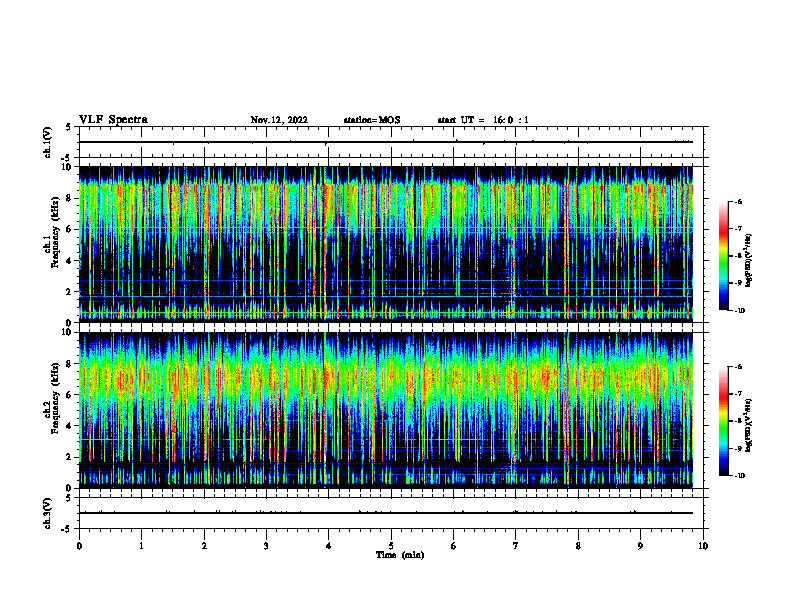792x612 pixels.
Task: Select the "4" kHz tick on ch.1 frequency axis
Action: coord(70,261)
